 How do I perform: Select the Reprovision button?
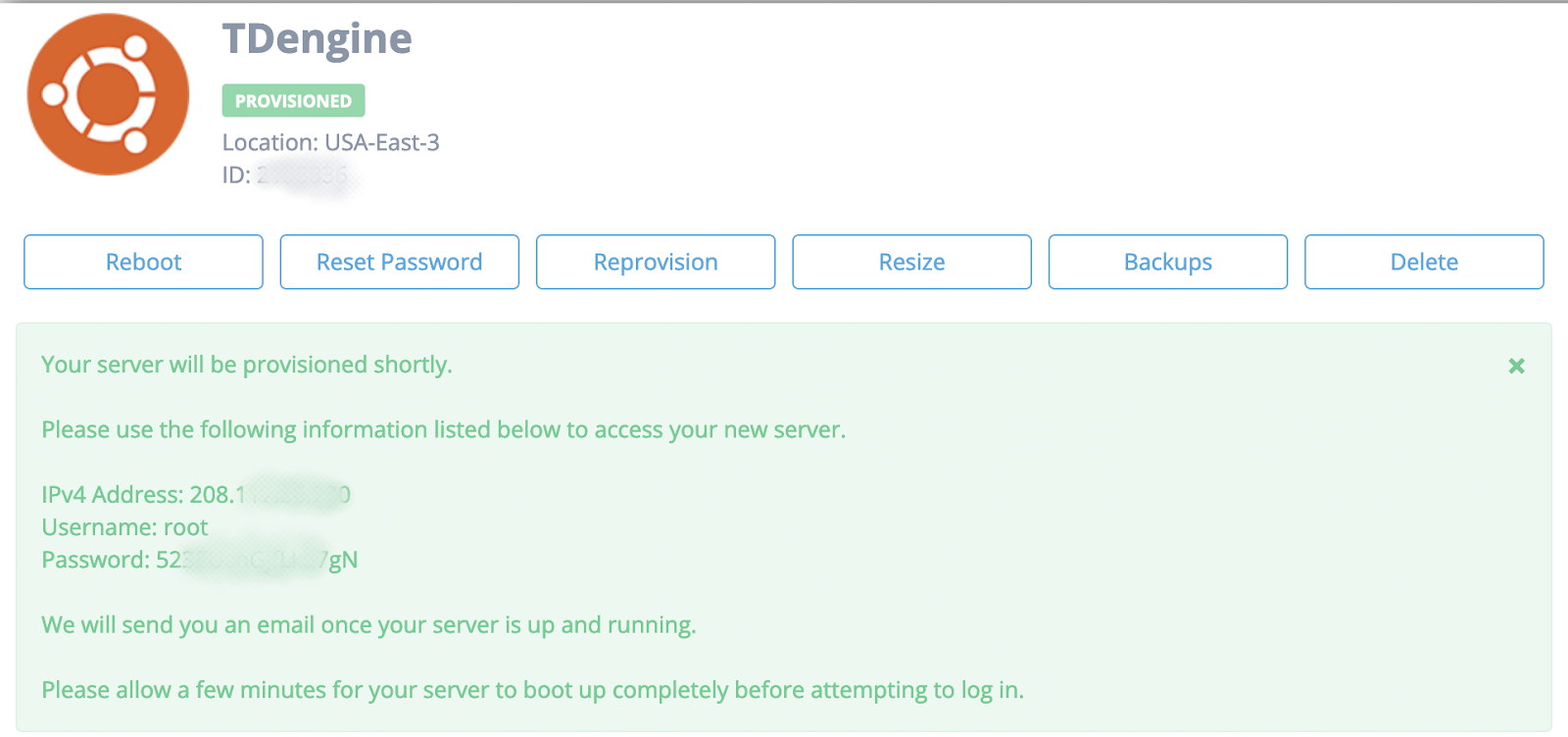pyautogui.click(x=656, y=262)
